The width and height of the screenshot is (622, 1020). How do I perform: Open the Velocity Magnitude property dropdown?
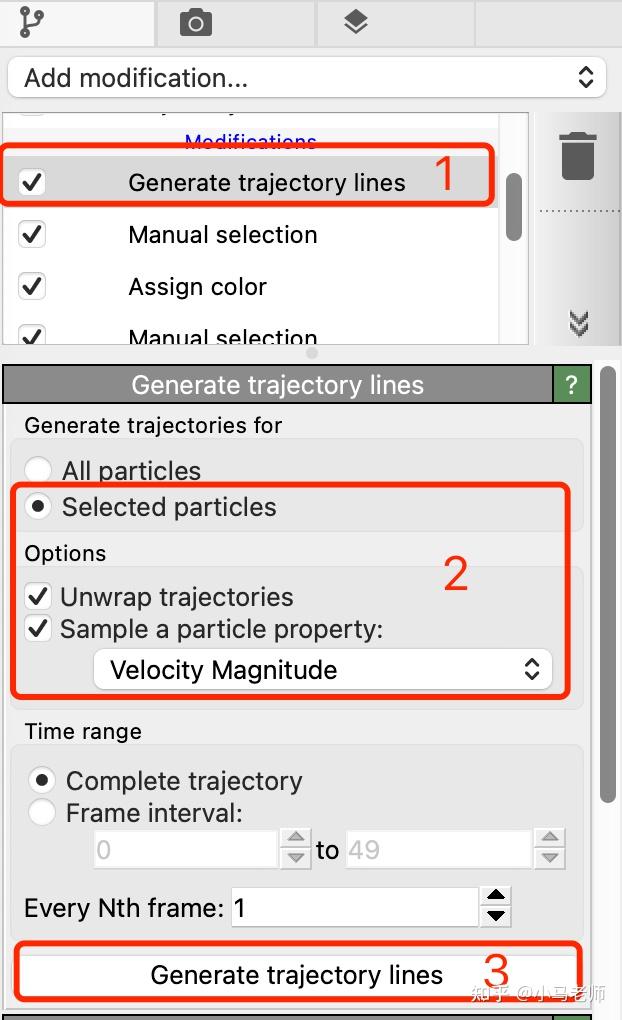coord(322,670)
